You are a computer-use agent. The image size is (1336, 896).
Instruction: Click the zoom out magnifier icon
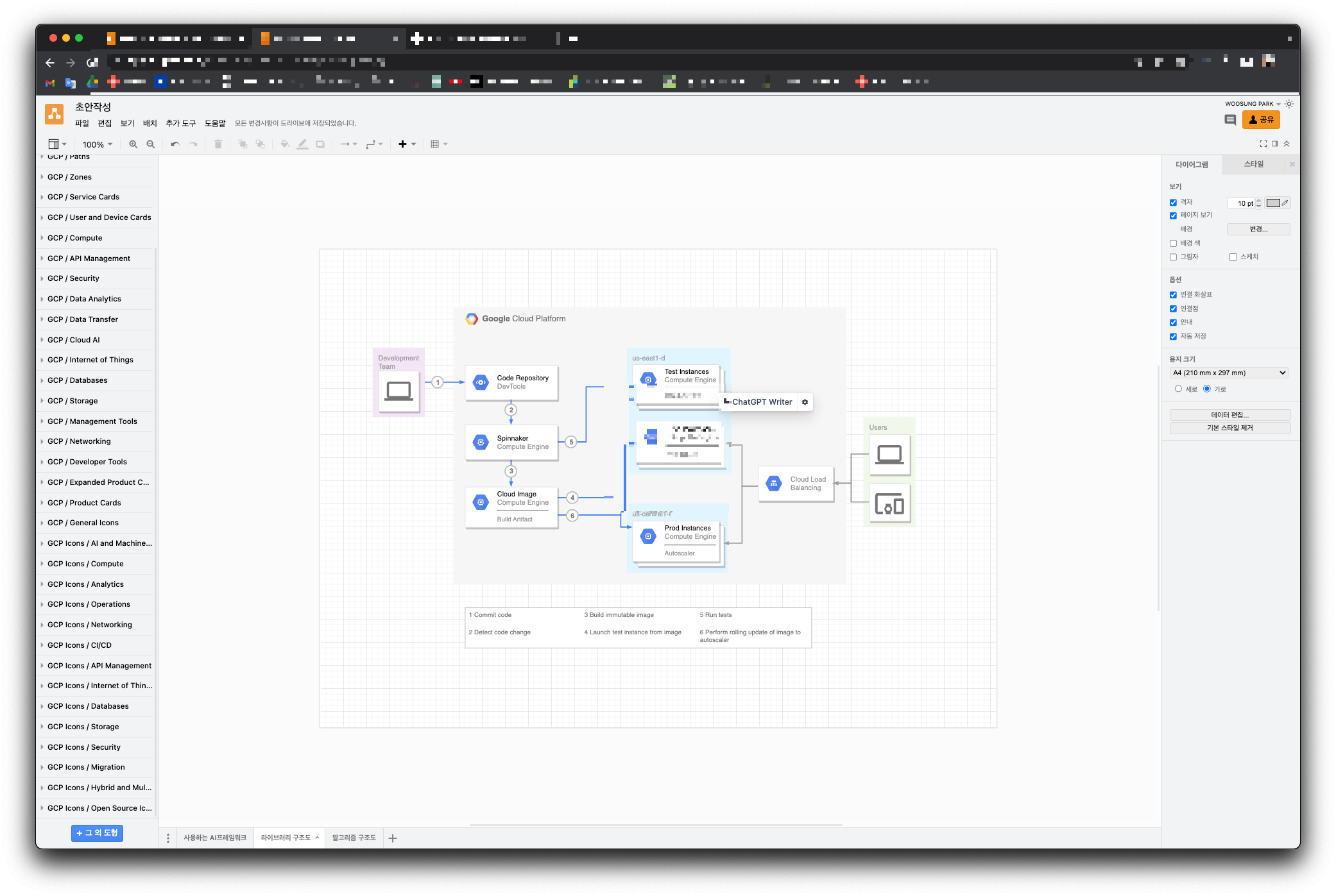[x=151, y=144]
